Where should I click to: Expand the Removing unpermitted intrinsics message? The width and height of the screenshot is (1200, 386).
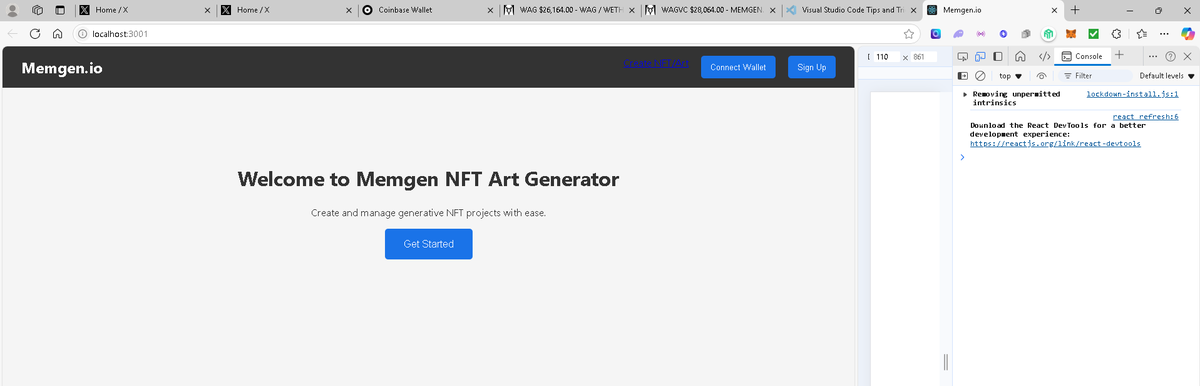pyautogui.click(x=965, y=94)
